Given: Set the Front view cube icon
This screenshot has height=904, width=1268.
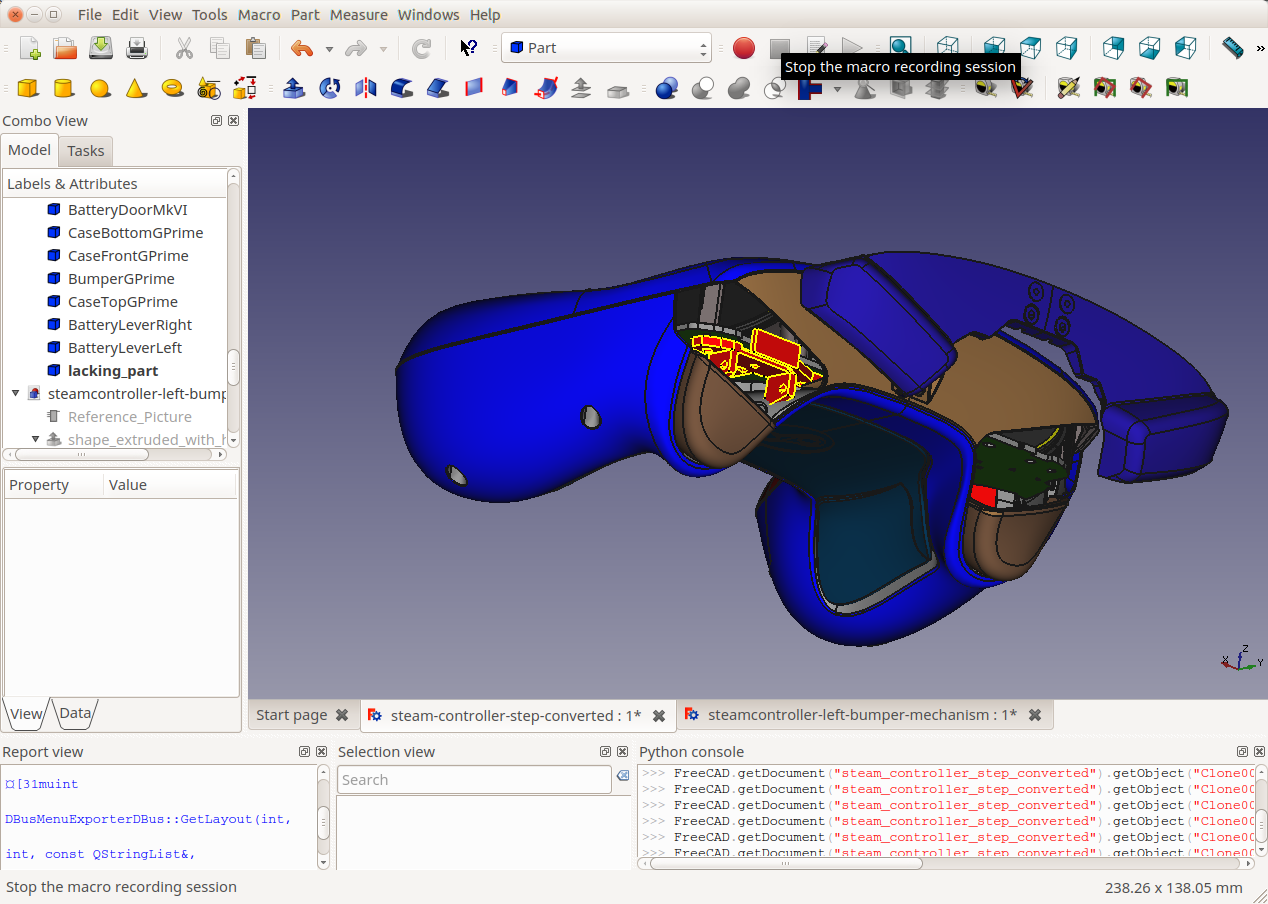Looking at the screenshot, I should pos(995,47).
